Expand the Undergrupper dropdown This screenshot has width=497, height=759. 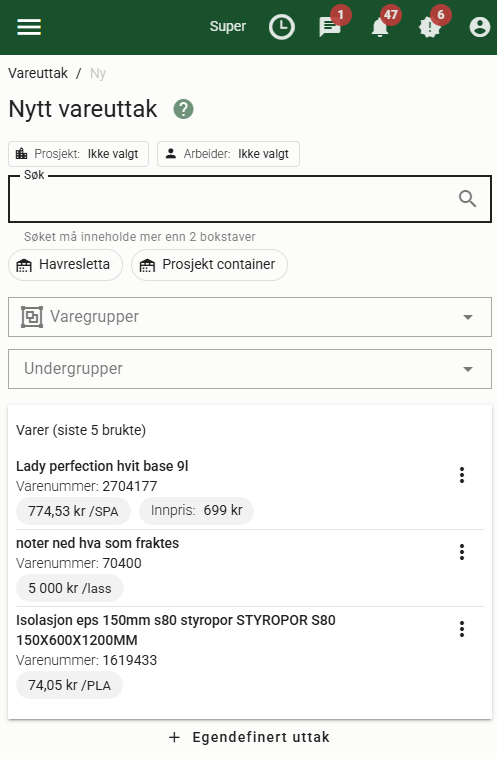coord(250,369)
